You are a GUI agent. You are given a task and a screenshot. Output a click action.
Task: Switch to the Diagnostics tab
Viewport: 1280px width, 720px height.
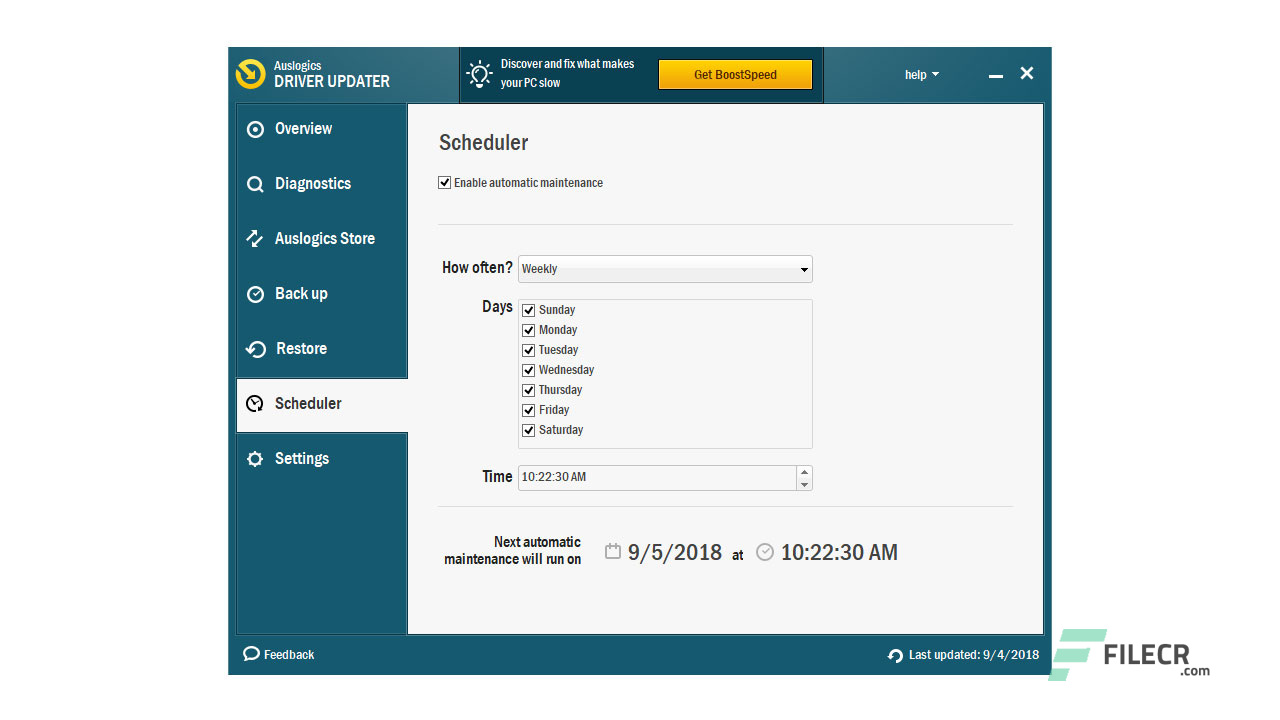322,184
